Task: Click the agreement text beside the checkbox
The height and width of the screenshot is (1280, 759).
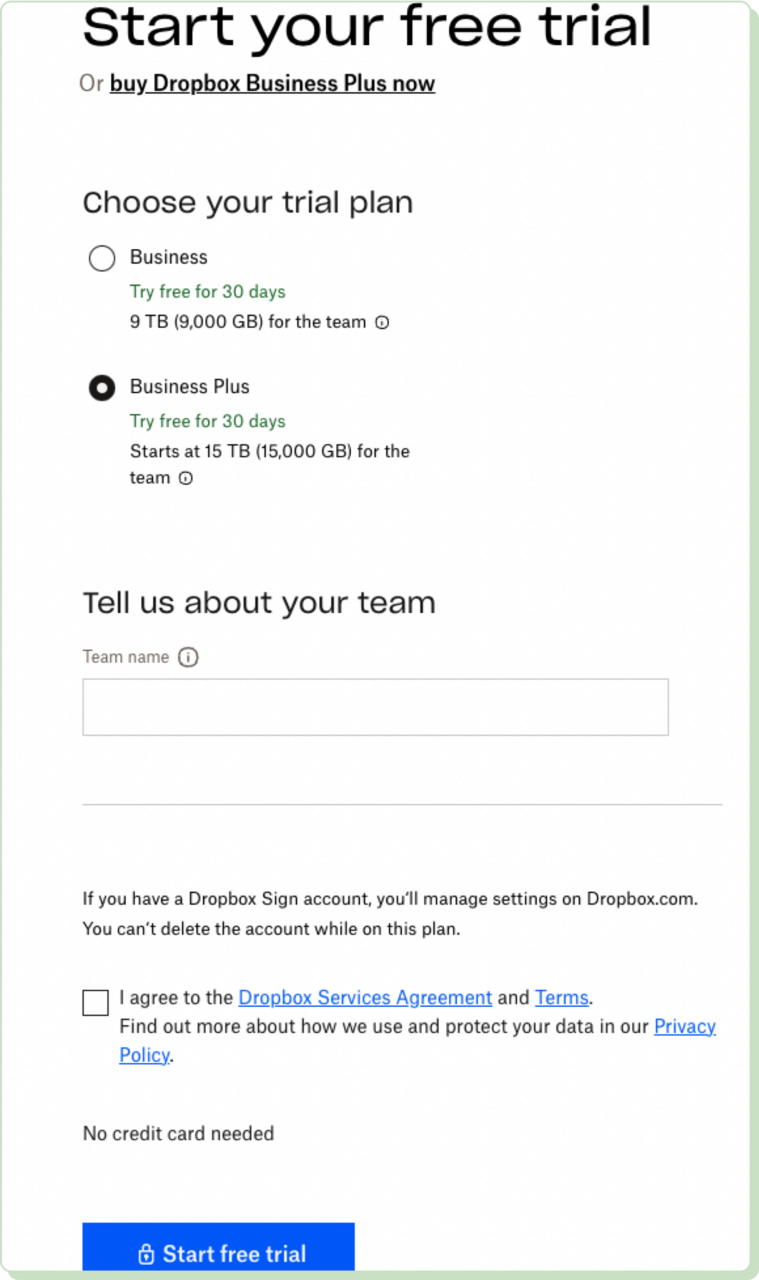Action: click(178, 997)
